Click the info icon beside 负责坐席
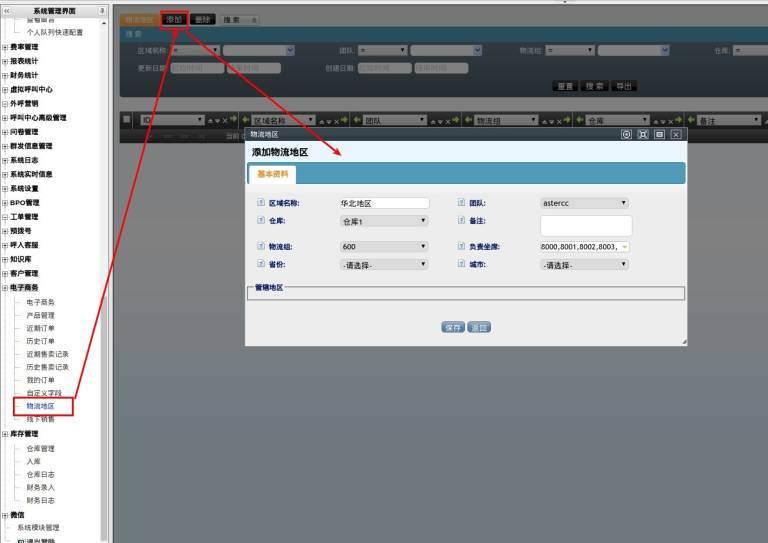768x543 pixels. click(x=460, y=246)
